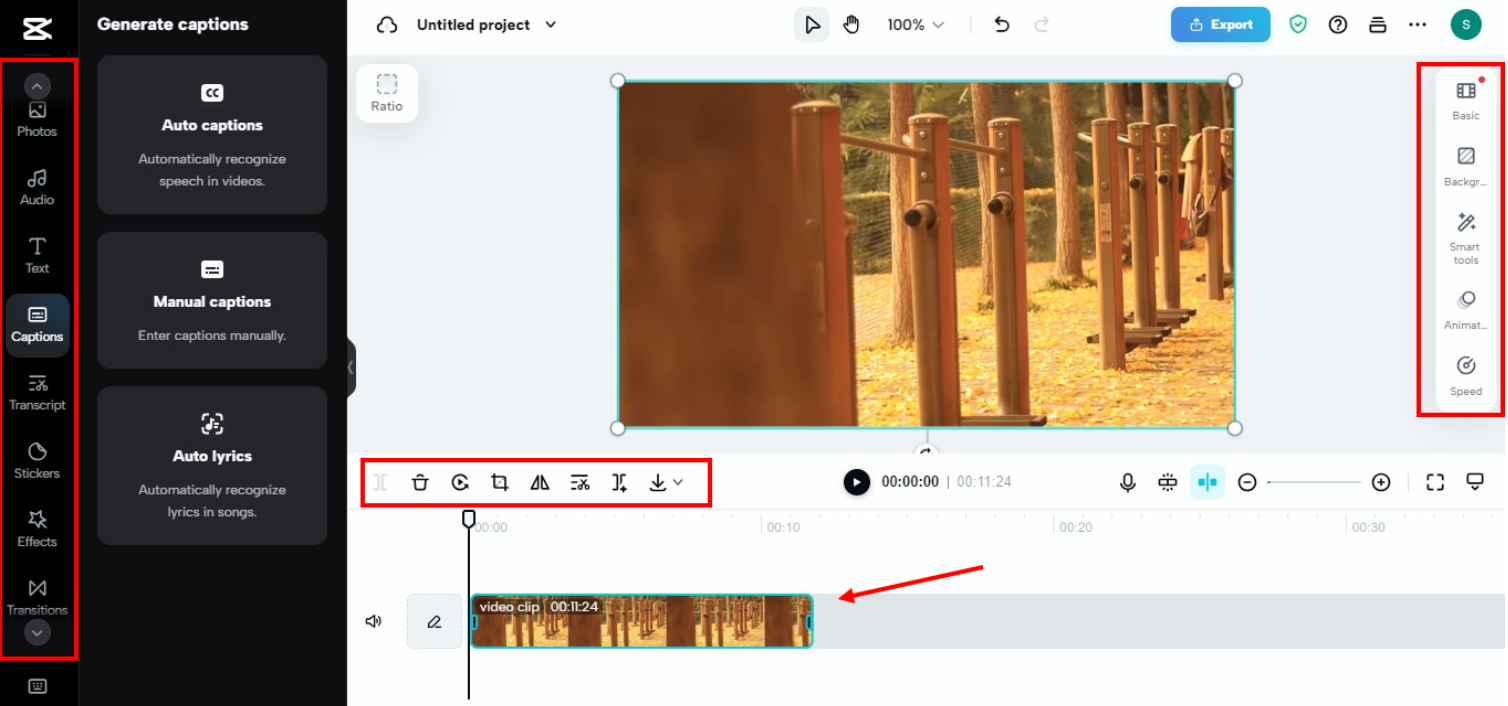The image size is (1508, 706).
Task: Toggle the timeline magnet snapping icon
Action: [1168, 483]
